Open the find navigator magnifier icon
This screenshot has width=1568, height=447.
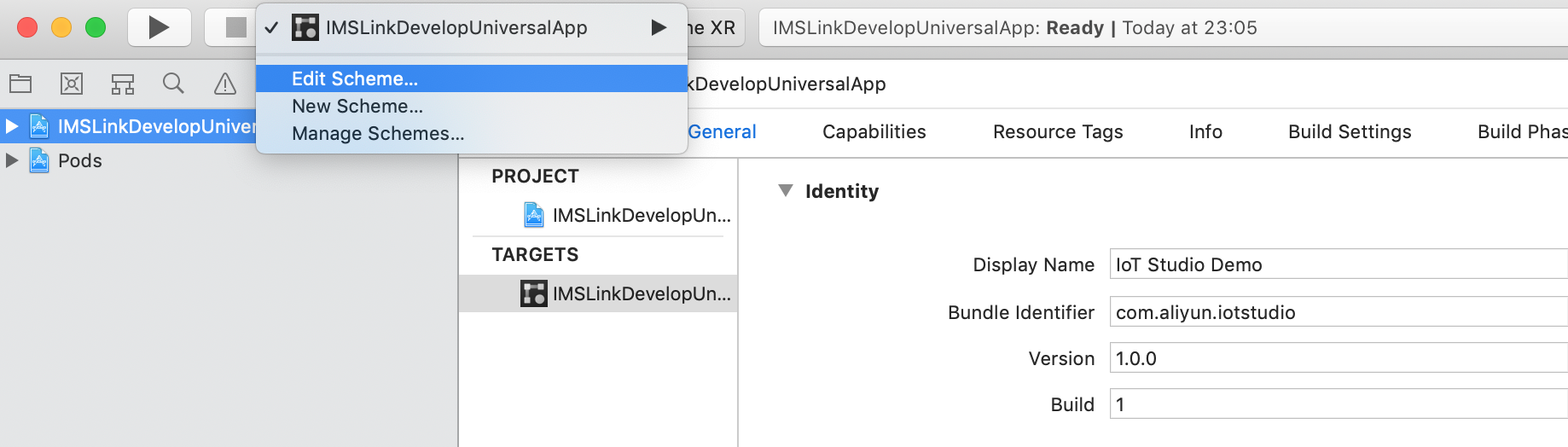(x=173, y=84)
